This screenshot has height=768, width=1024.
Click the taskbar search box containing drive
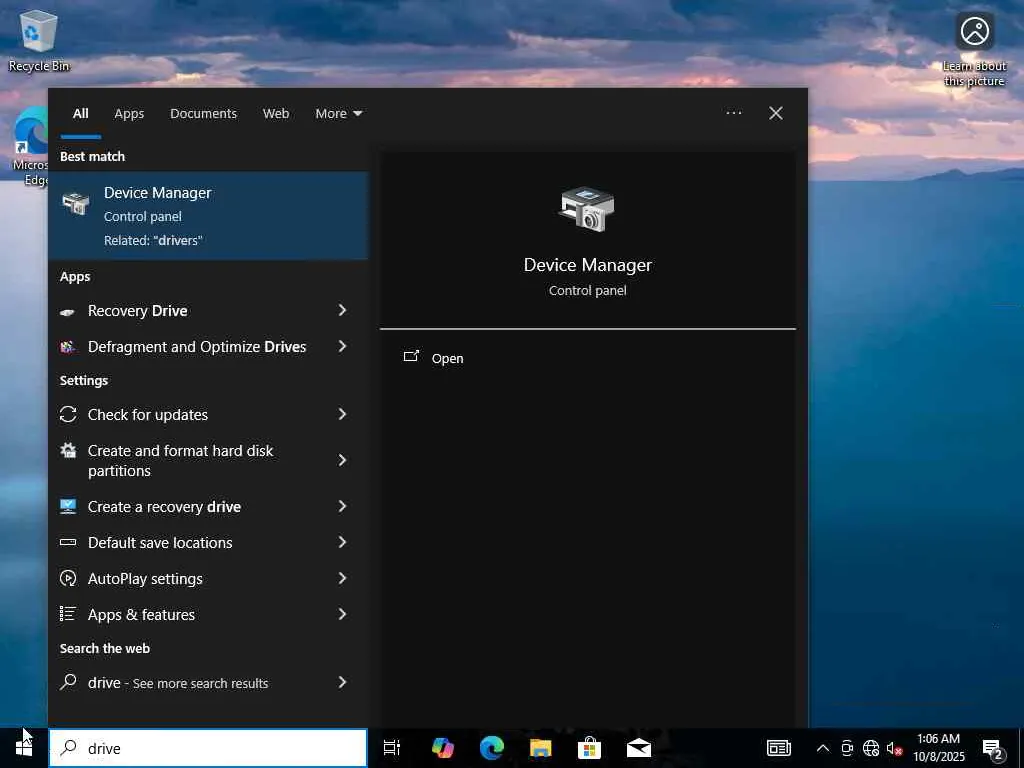click(208, 748)
